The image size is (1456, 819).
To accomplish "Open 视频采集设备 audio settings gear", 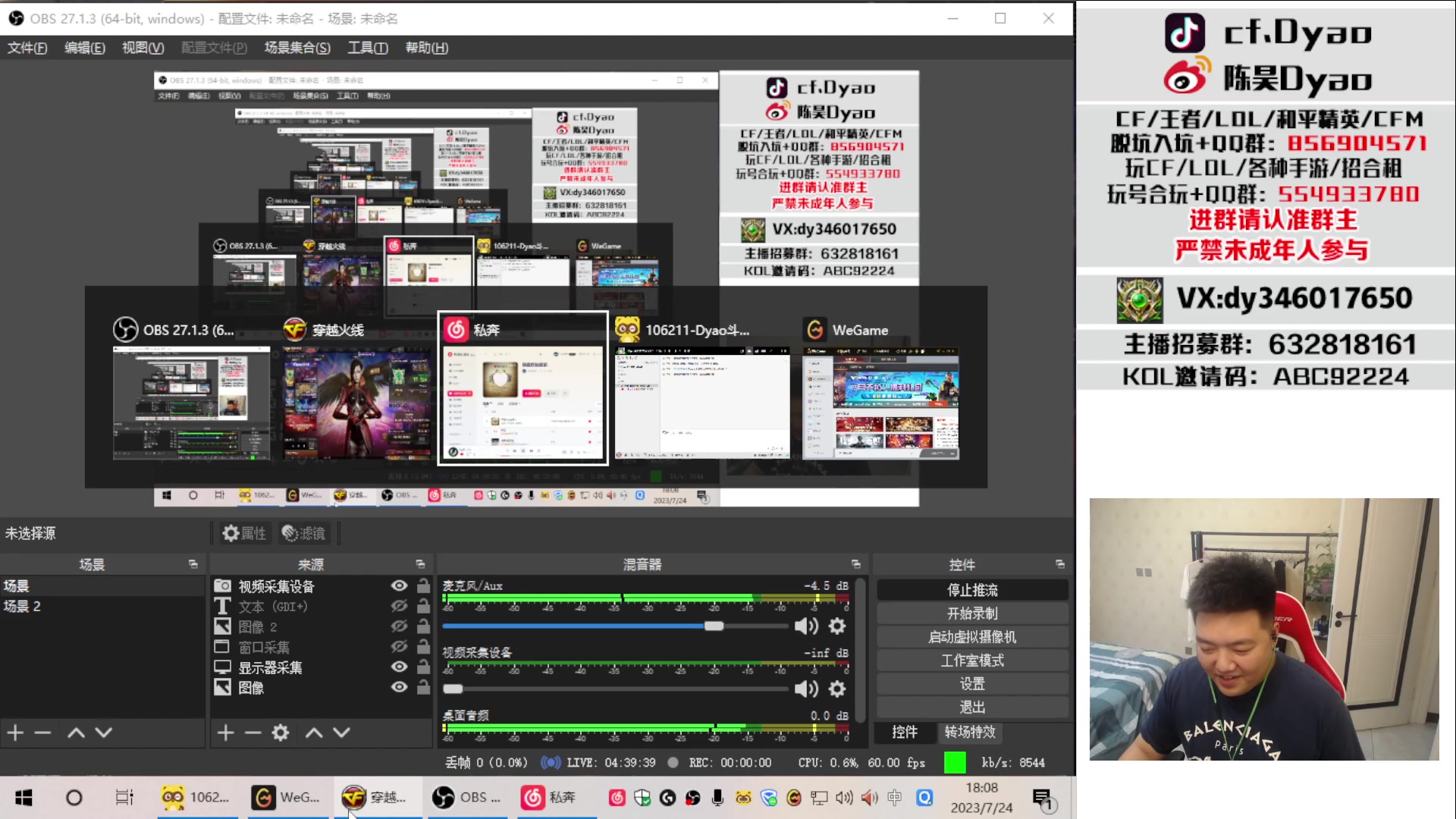I will tap(837, 689).
